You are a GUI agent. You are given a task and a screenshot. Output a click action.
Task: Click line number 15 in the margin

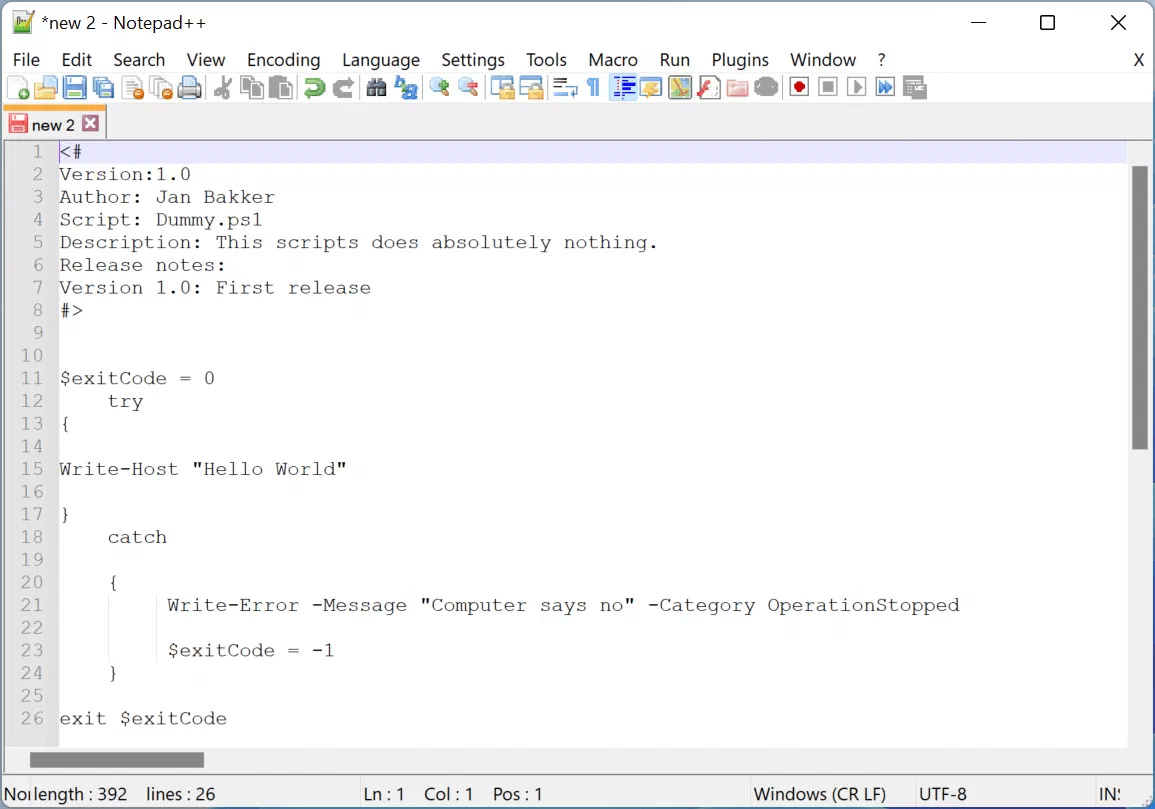point(32,469)
